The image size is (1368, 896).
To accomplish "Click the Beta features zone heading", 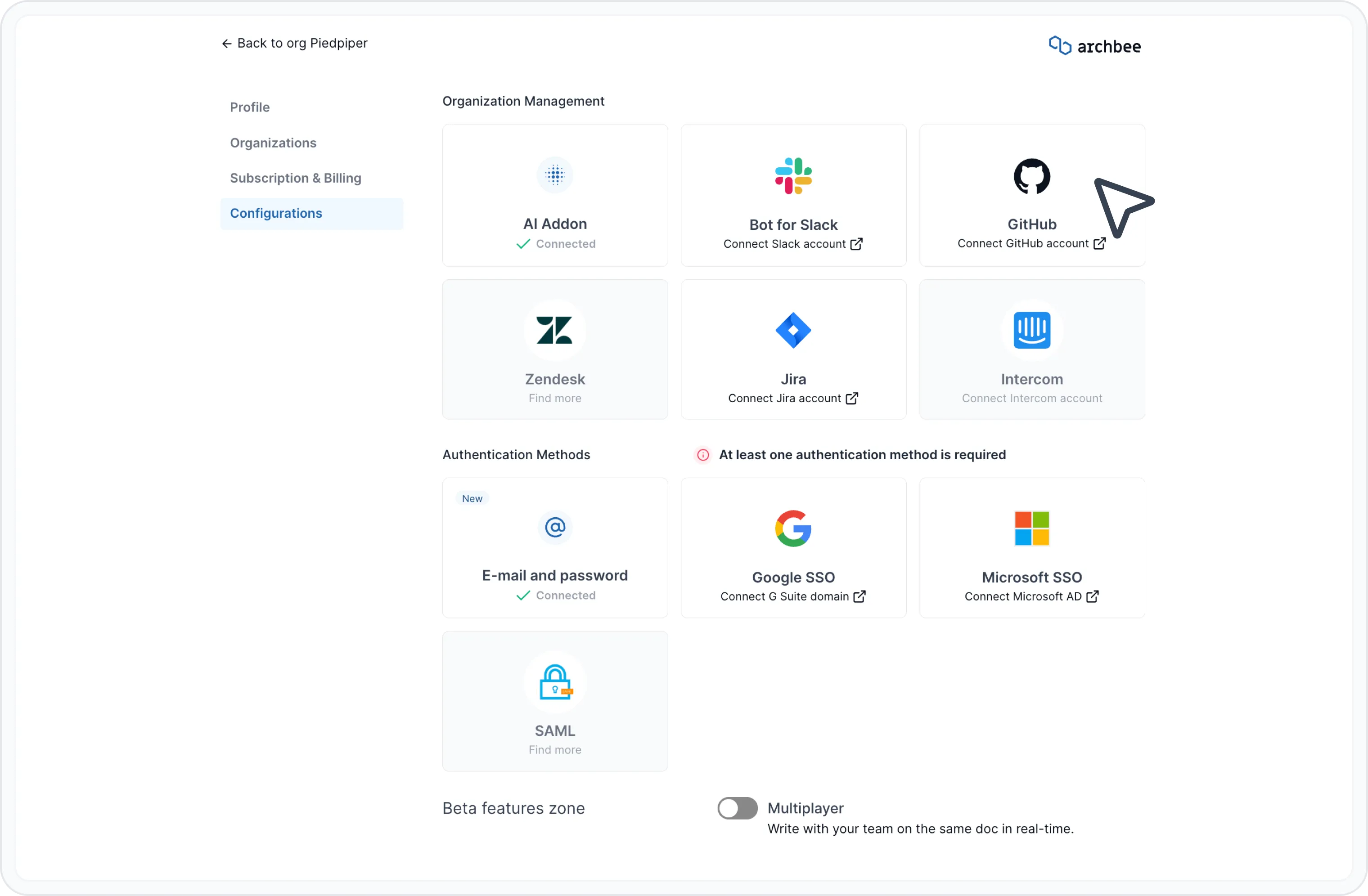I will coord(513,808).
